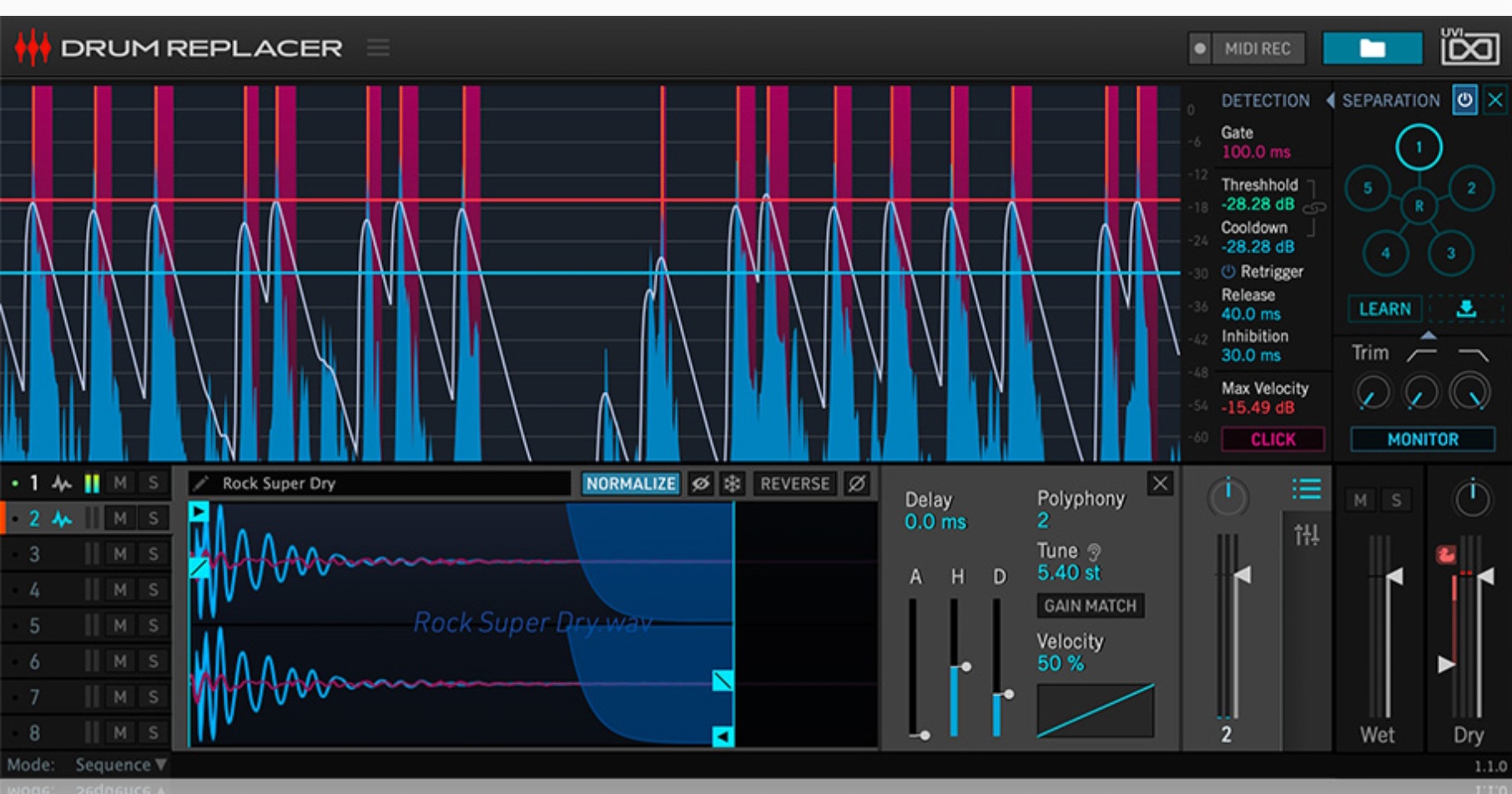This screenshot has height=794, width=1512.
Task: Select separation node 5
Action: [x=1367, y=188]
